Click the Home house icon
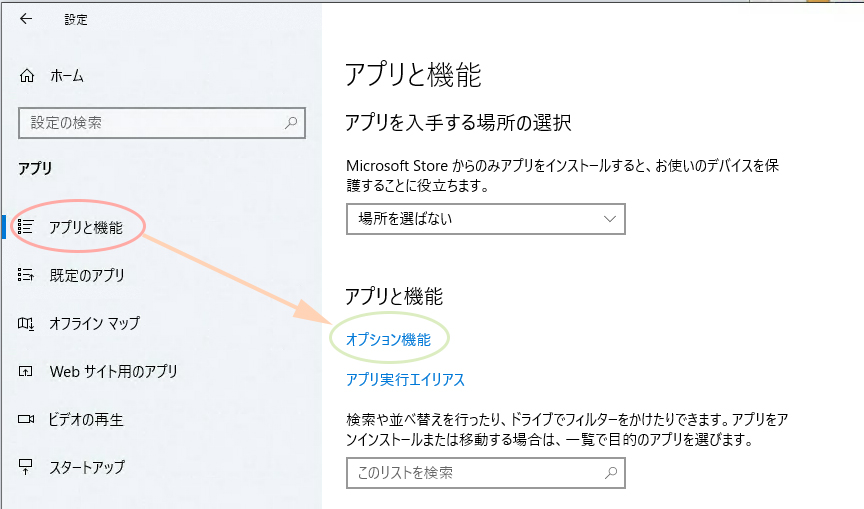The height and width of the screenshot is (509, 864). (x=27, y=75)
